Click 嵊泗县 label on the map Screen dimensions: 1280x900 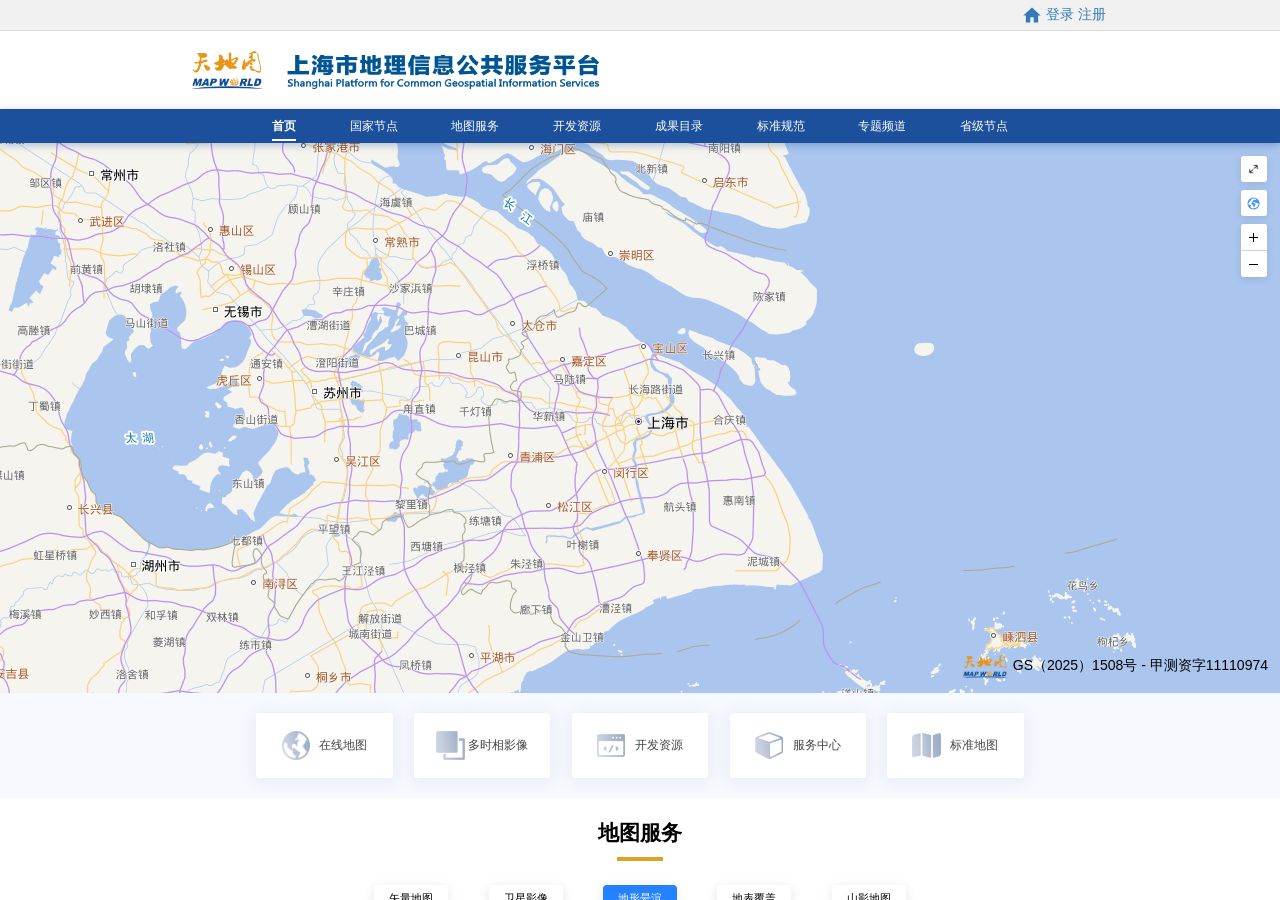1020,637
